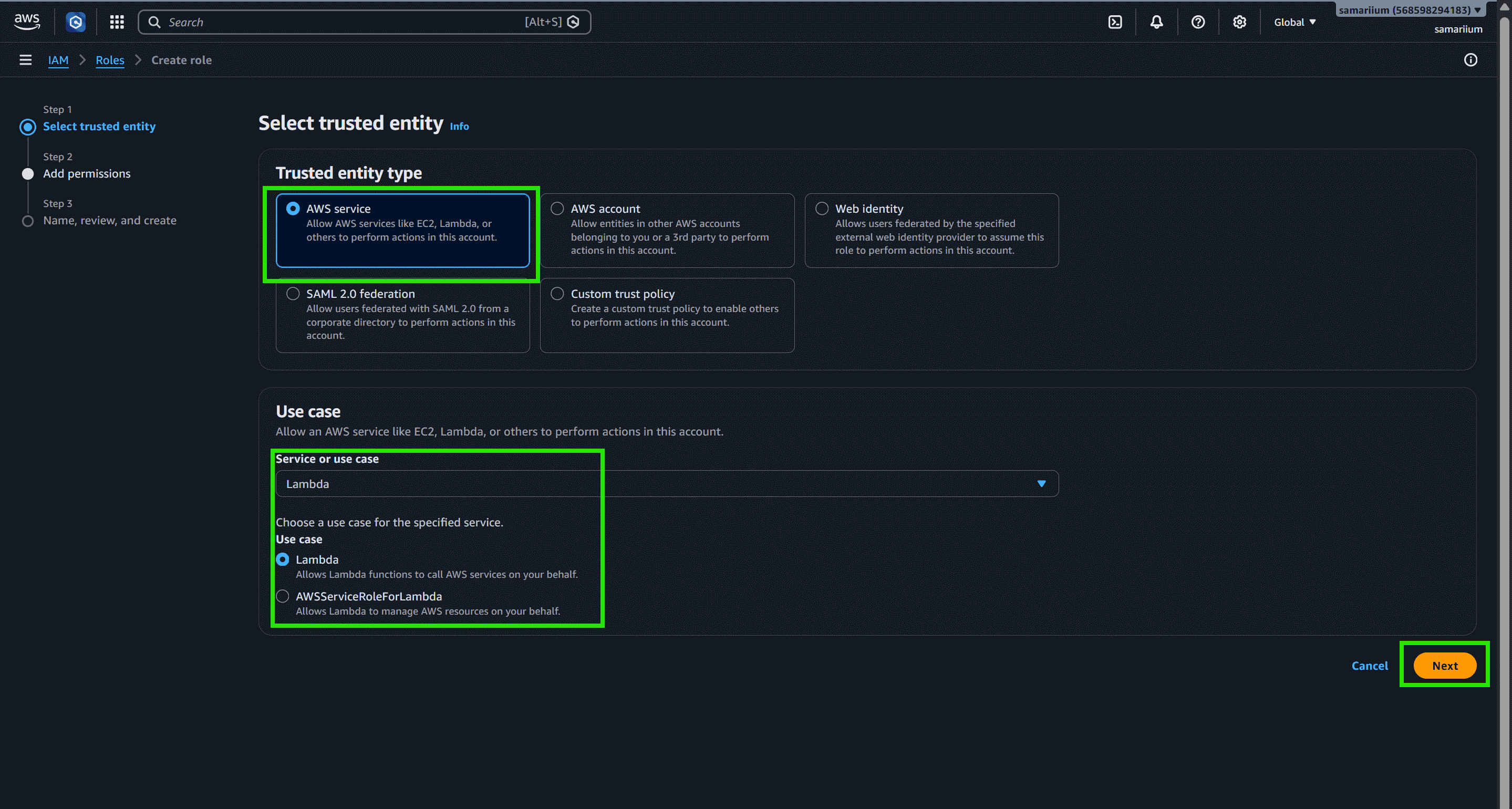Click the magnifier icon in search bar

tap(154, 22)
